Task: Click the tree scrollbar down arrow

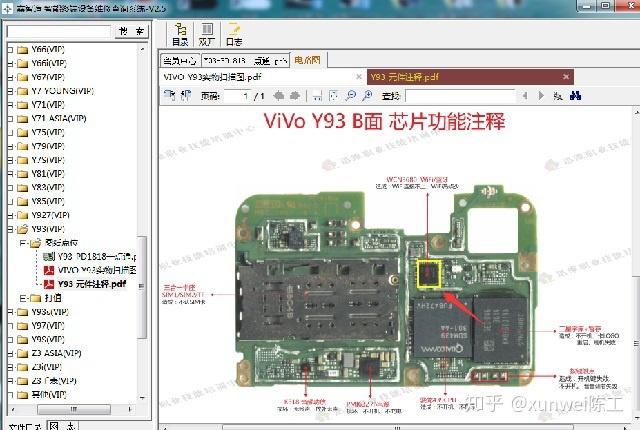Action: (142, 397)
